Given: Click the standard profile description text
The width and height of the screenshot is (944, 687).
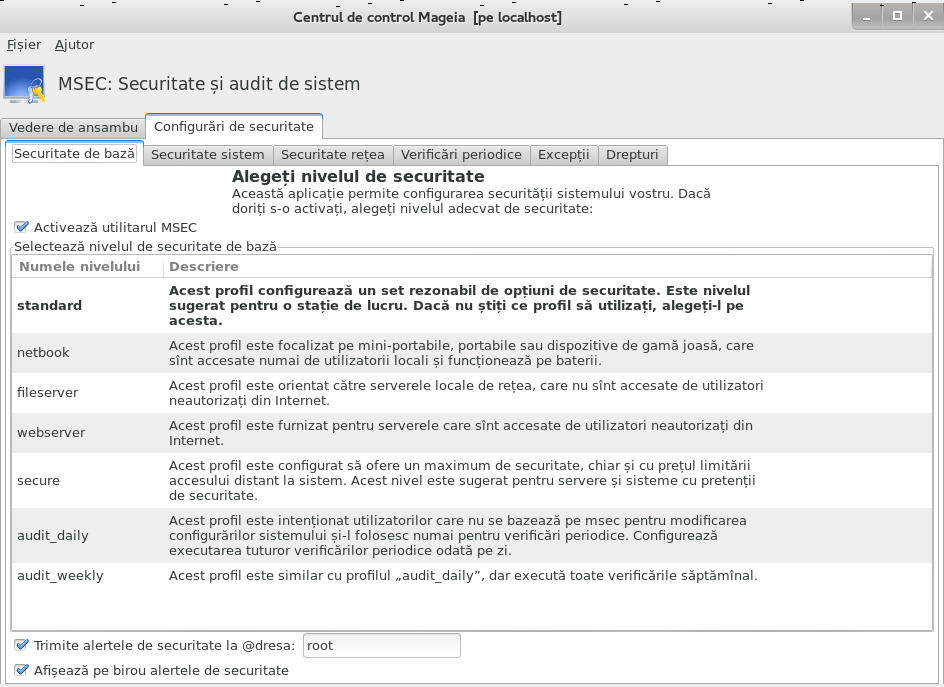Looking at the screenshot, I should 459,305.
